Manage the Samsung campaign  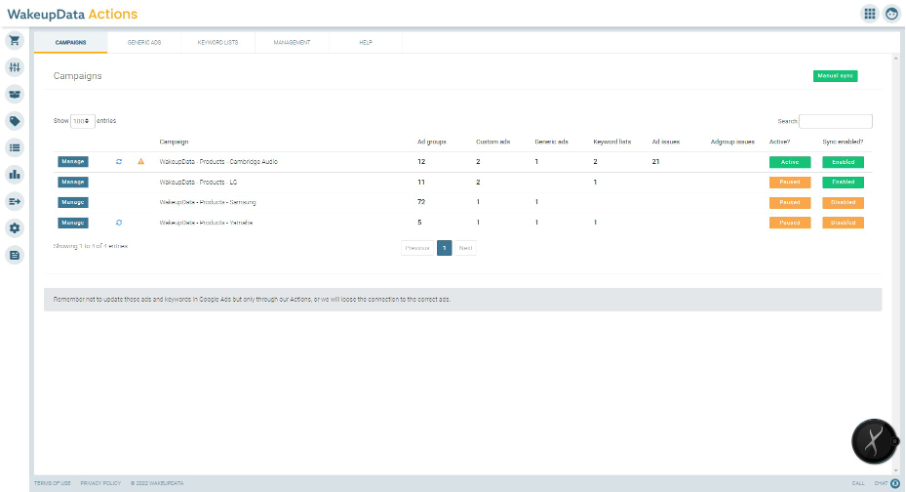tap(73, 202)
